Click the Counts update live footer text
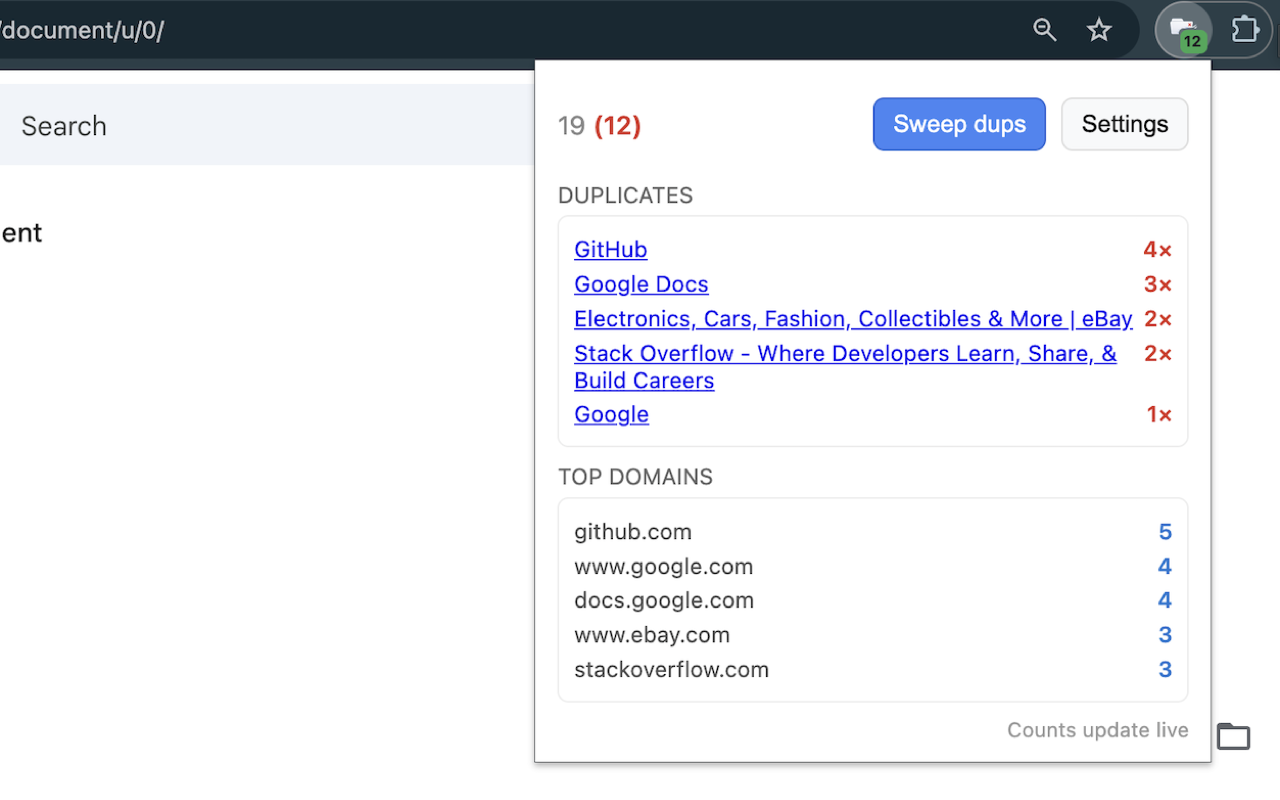 (1098, 730)
